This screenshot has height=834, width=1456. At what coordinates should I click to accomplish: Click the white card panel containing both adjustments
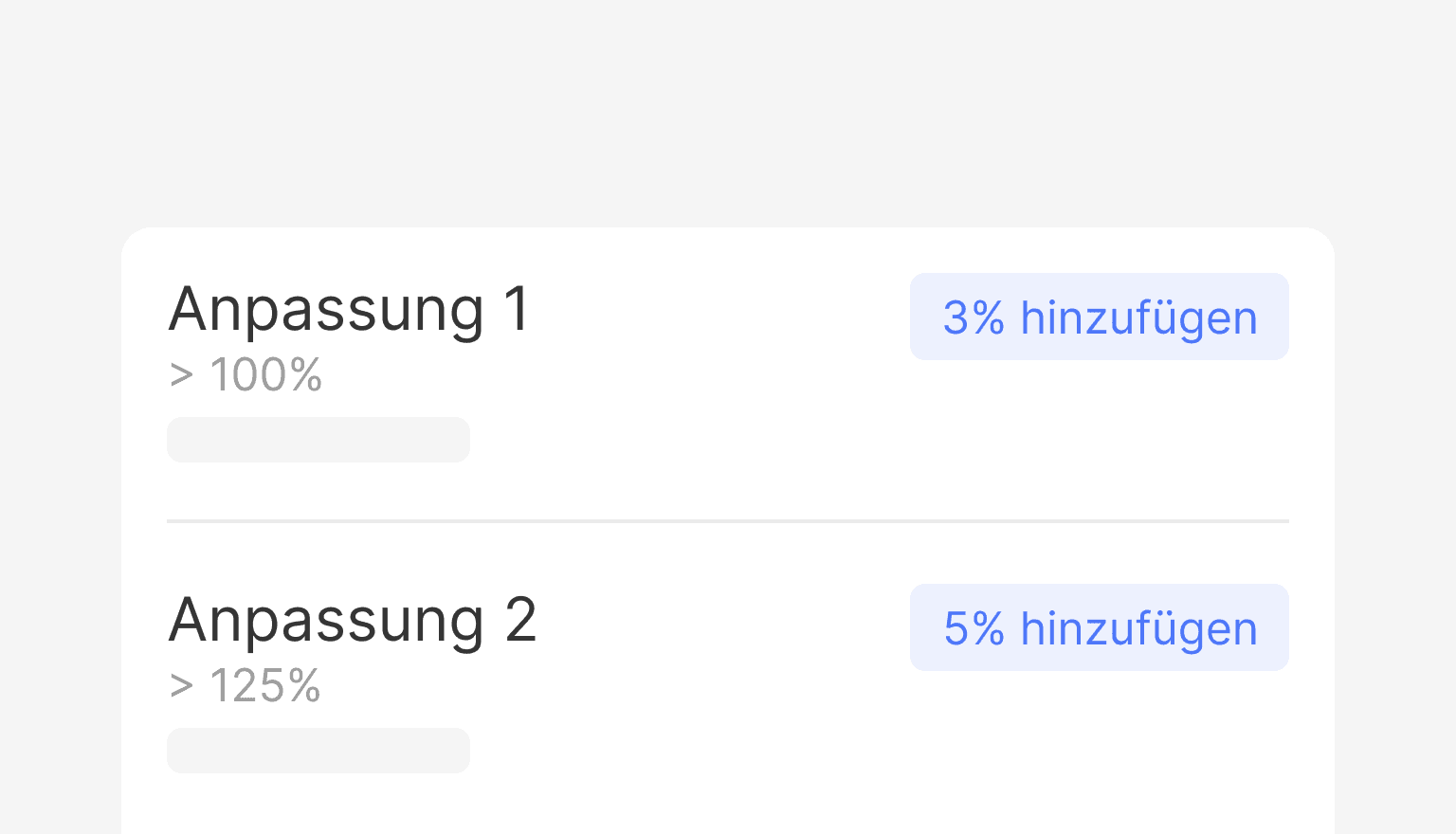(x=728, y=531)
